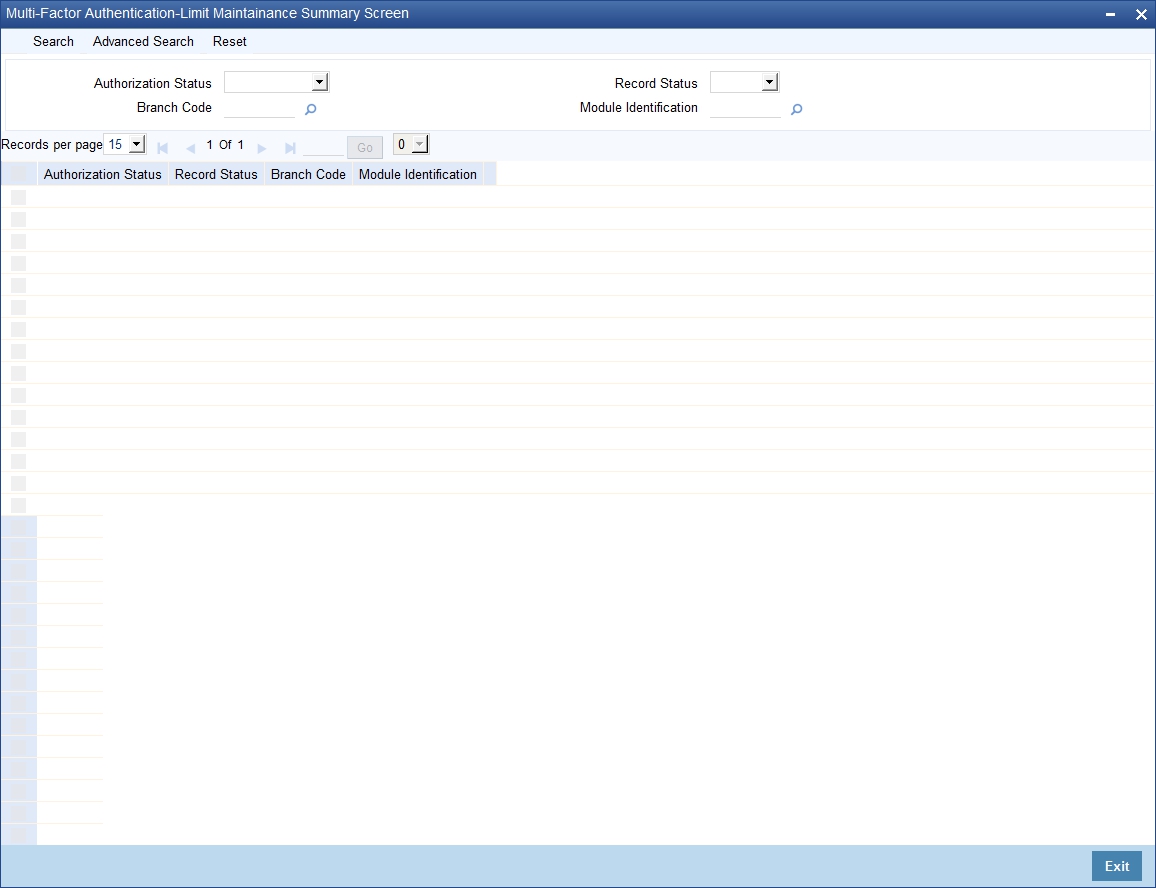Screen dimensions: 1156x888
Task: Change Records per page dropdown
Action: (125, 144)
